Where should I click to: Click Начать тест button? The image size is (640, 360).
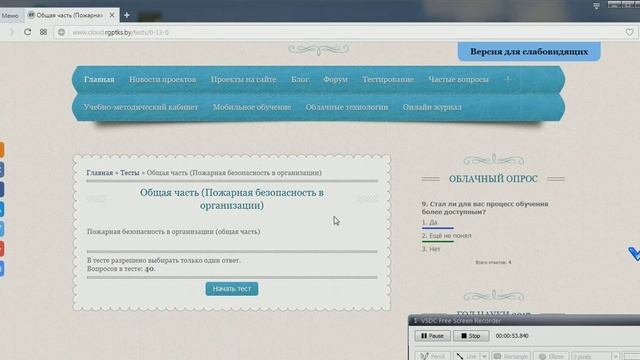232,289
